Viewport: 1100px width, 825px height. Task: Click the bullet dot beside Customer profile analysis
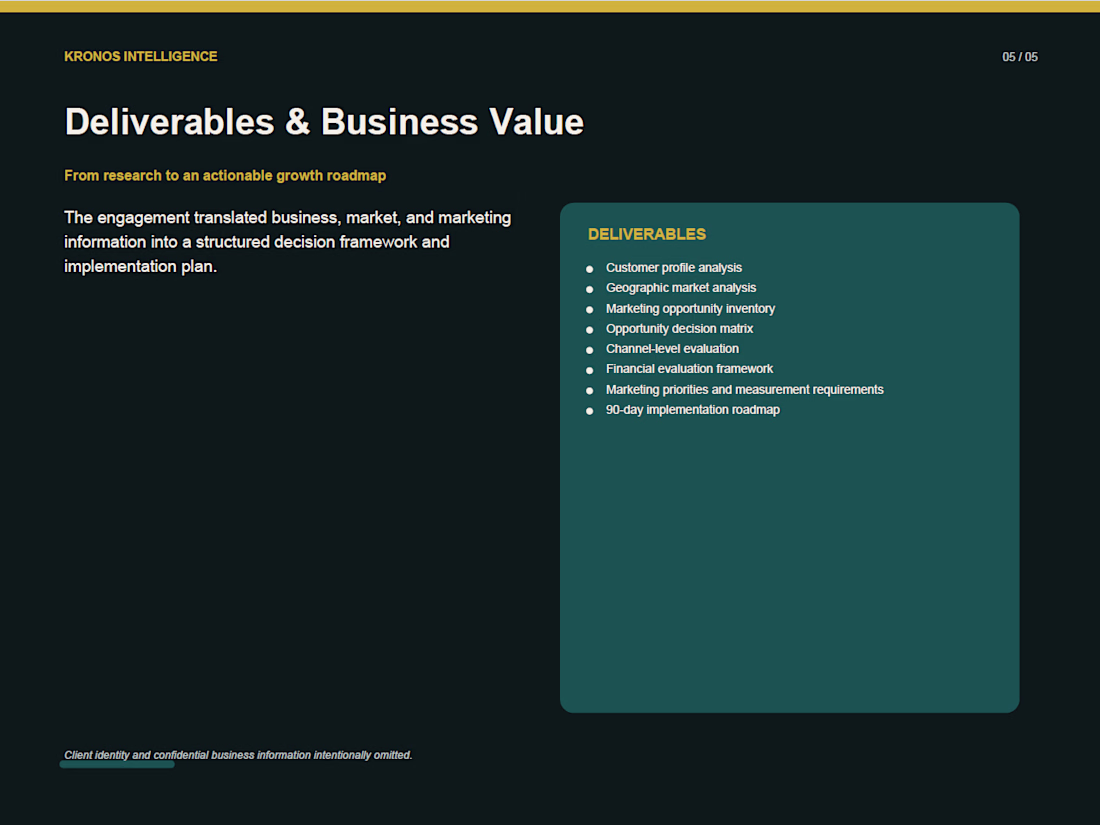pos(589,269)
